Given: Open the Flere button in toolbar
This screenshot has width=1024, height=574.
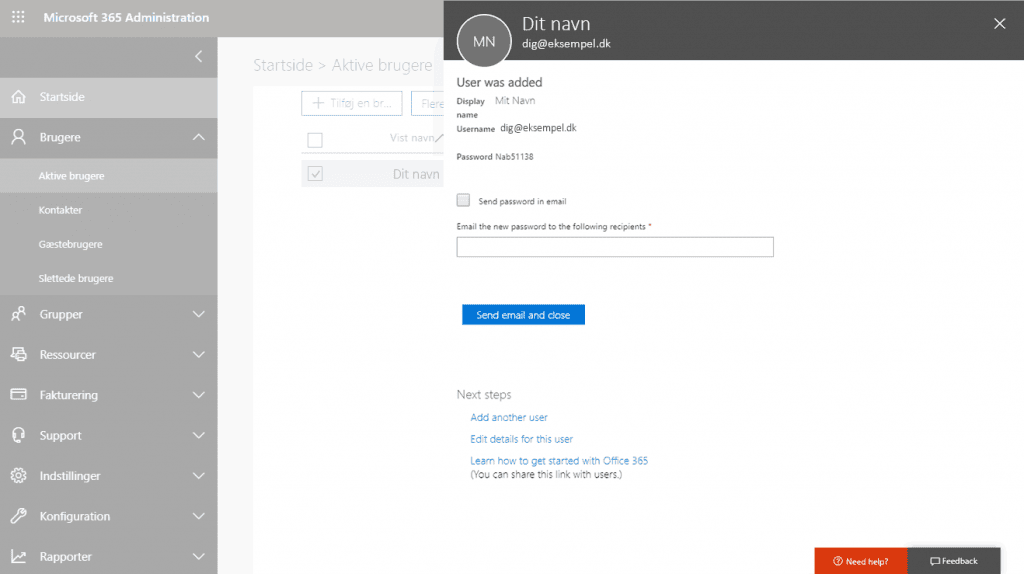Looking at the screenshot, I should pyautogui.click(x=428, y=103).
